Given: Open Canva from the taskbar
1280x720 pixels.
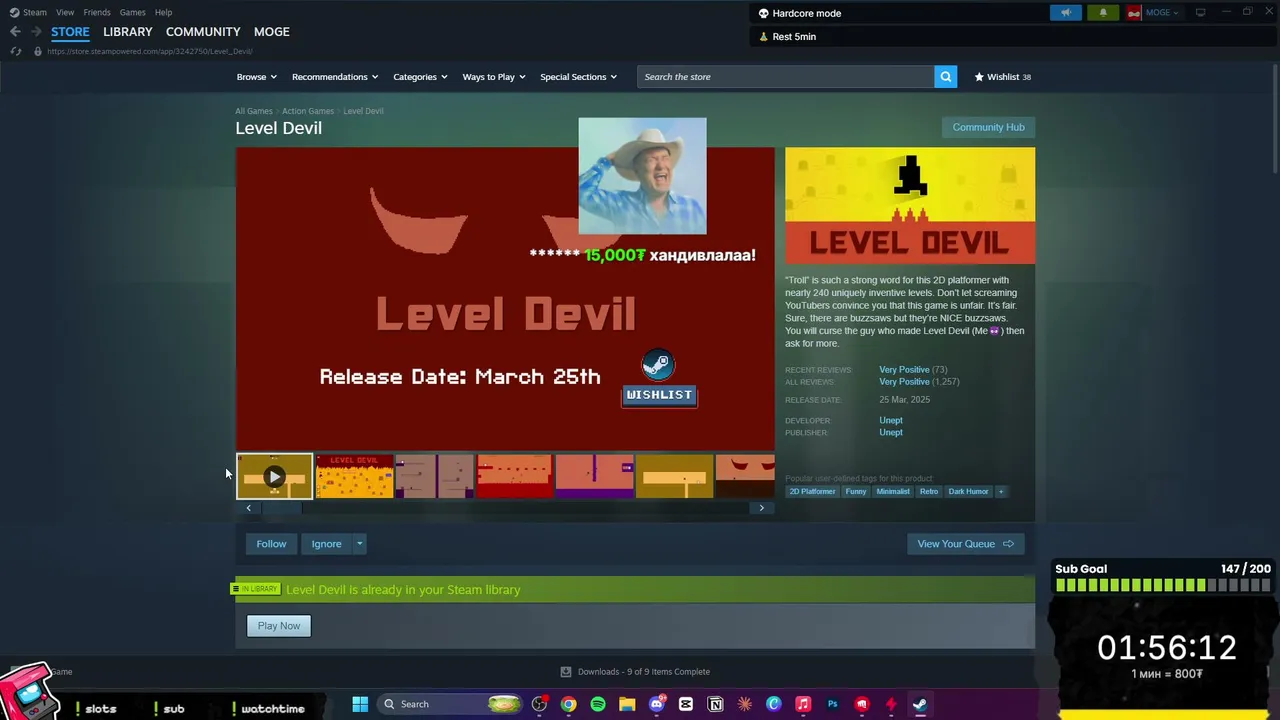Looking at the screenshot, I should click(x=774, y=704).
